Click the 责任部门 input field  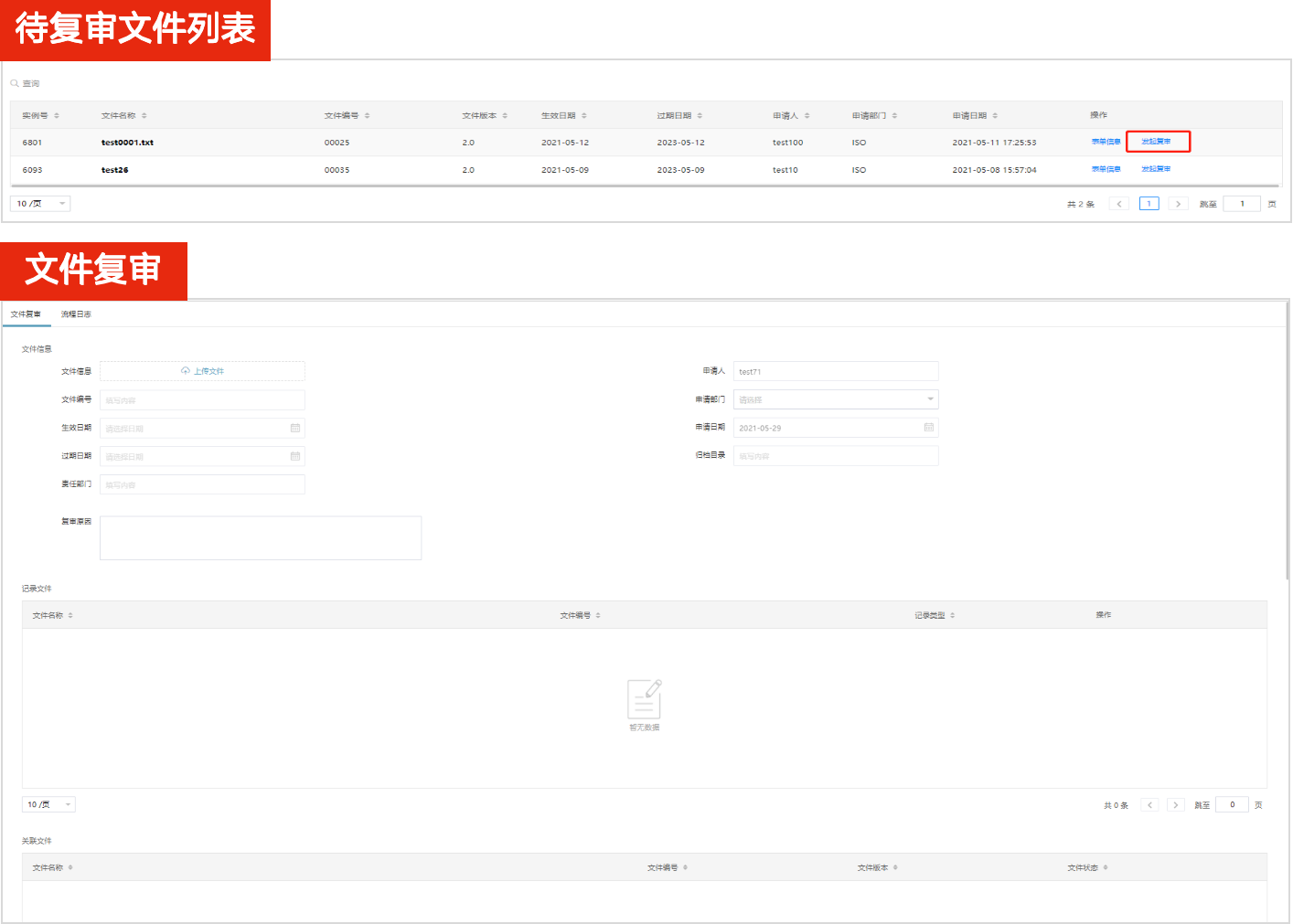point(202,484)
